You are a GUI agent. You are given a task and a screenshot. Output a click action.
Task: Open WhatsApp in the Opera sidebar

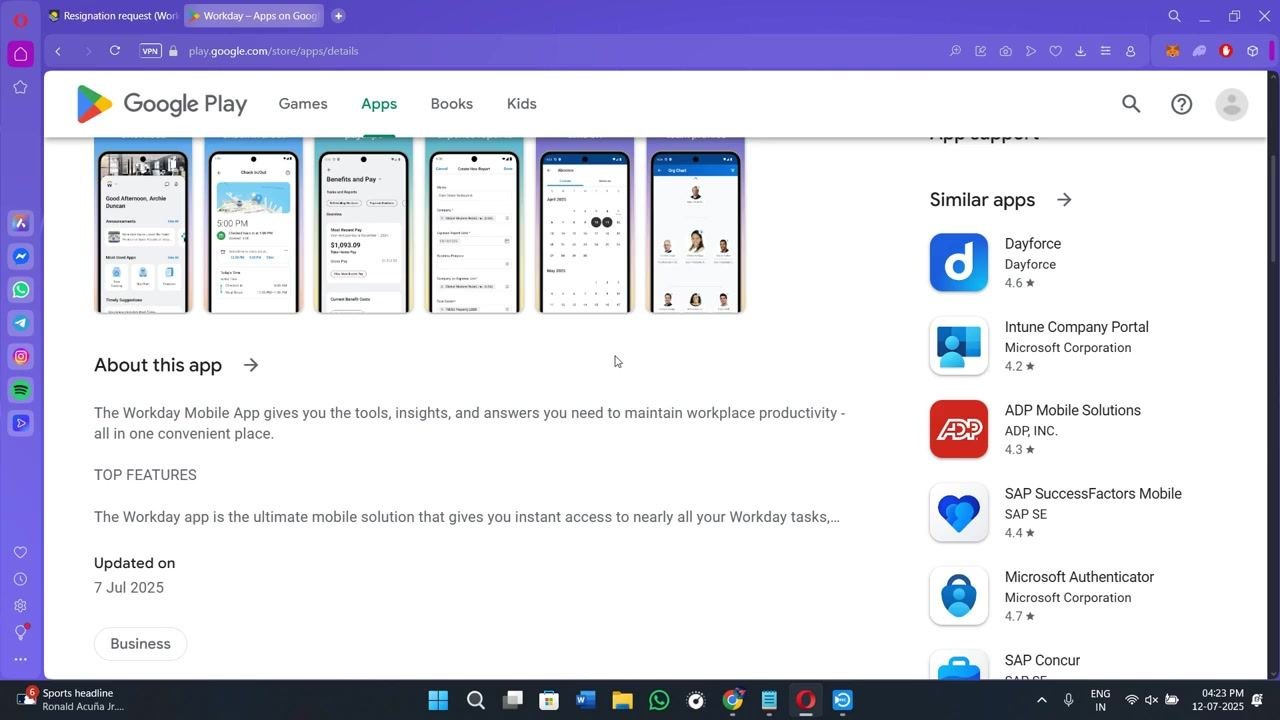click(21, 290)
